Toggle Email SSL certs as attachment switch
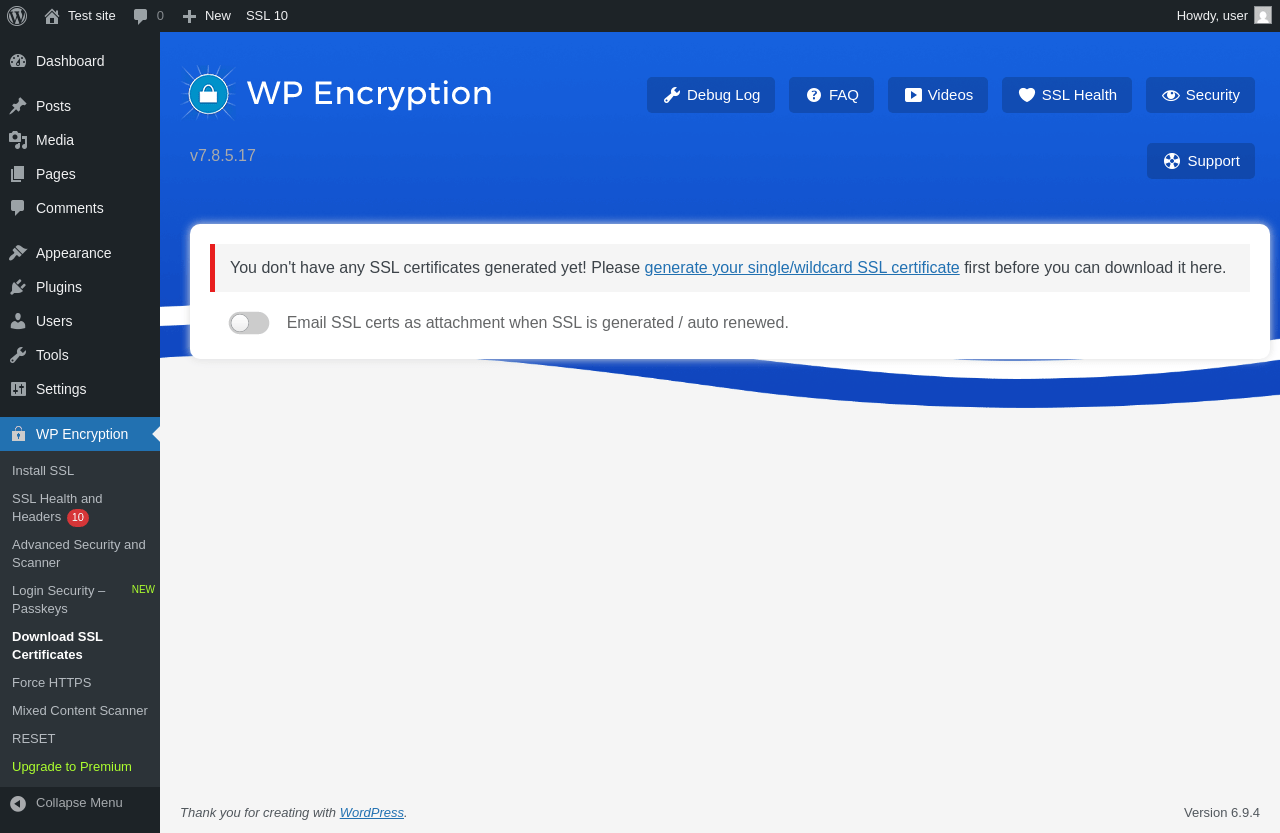The height and width of the screenshot is (833, 1280). coord(249,323)
